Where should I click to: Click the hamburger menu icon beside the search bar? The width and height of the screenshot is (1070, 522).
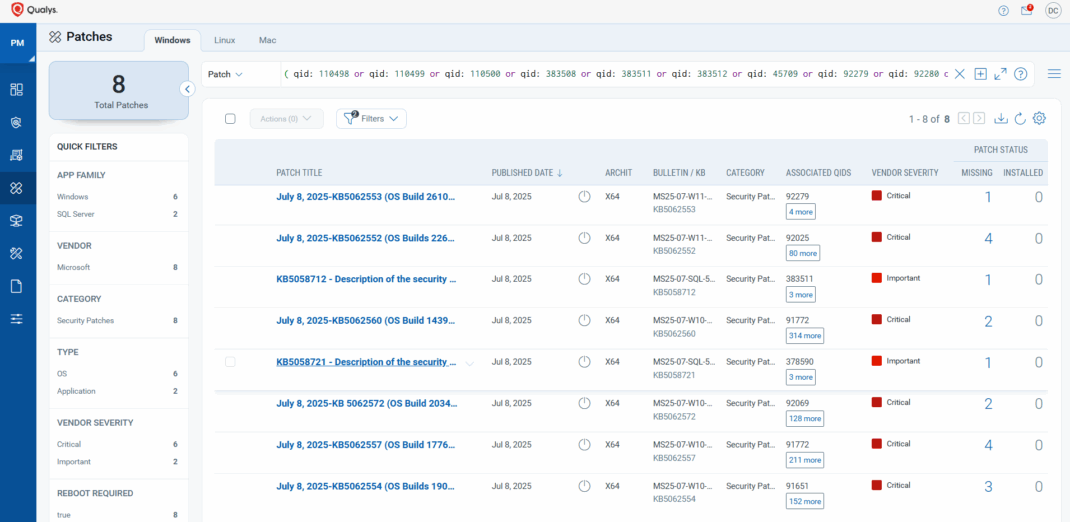click(1054, 74)
